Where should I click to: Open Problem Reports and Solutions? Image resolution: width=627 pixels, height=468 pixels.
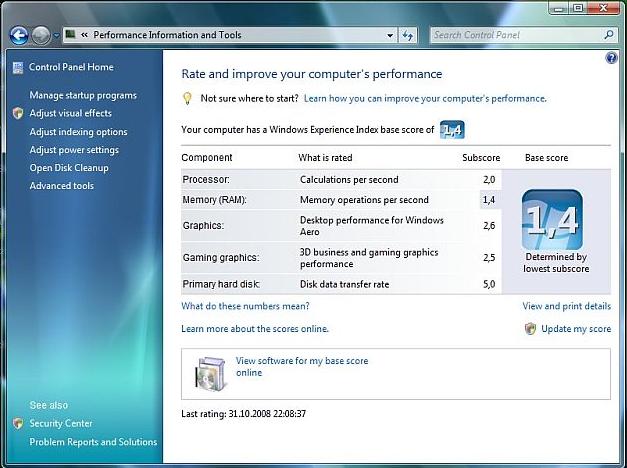(93, 442)
